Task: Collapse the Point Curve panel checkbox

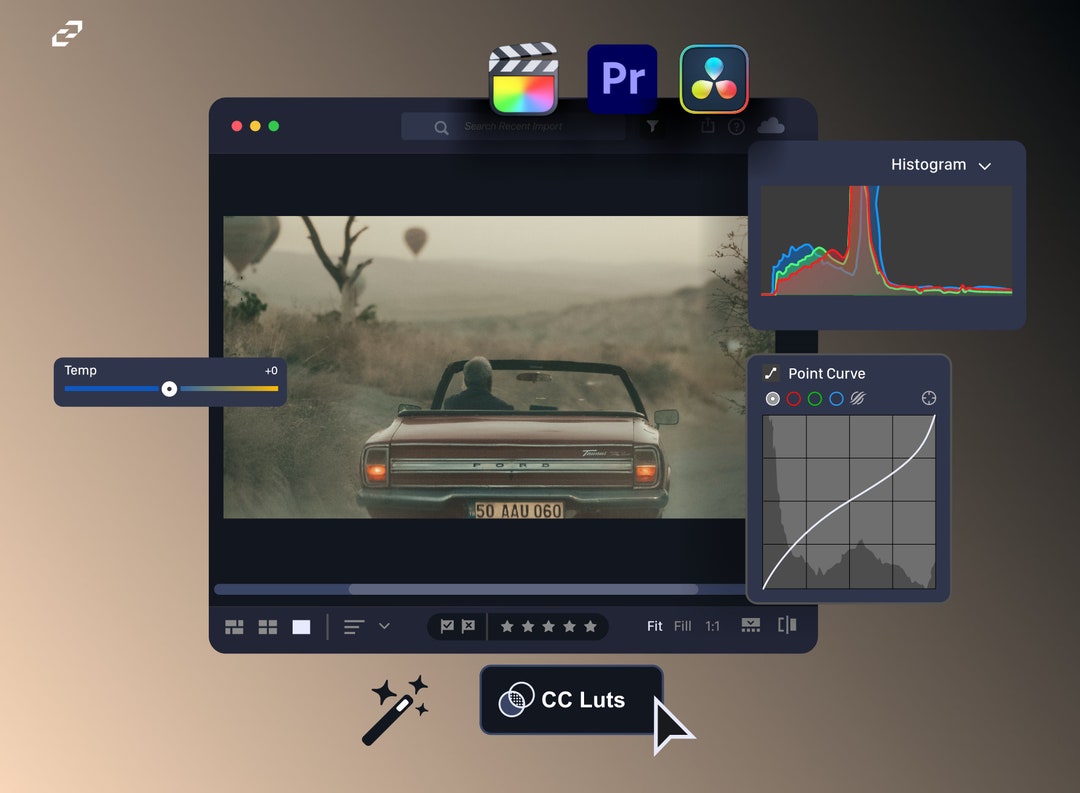Action: click(x=771, y=373)
